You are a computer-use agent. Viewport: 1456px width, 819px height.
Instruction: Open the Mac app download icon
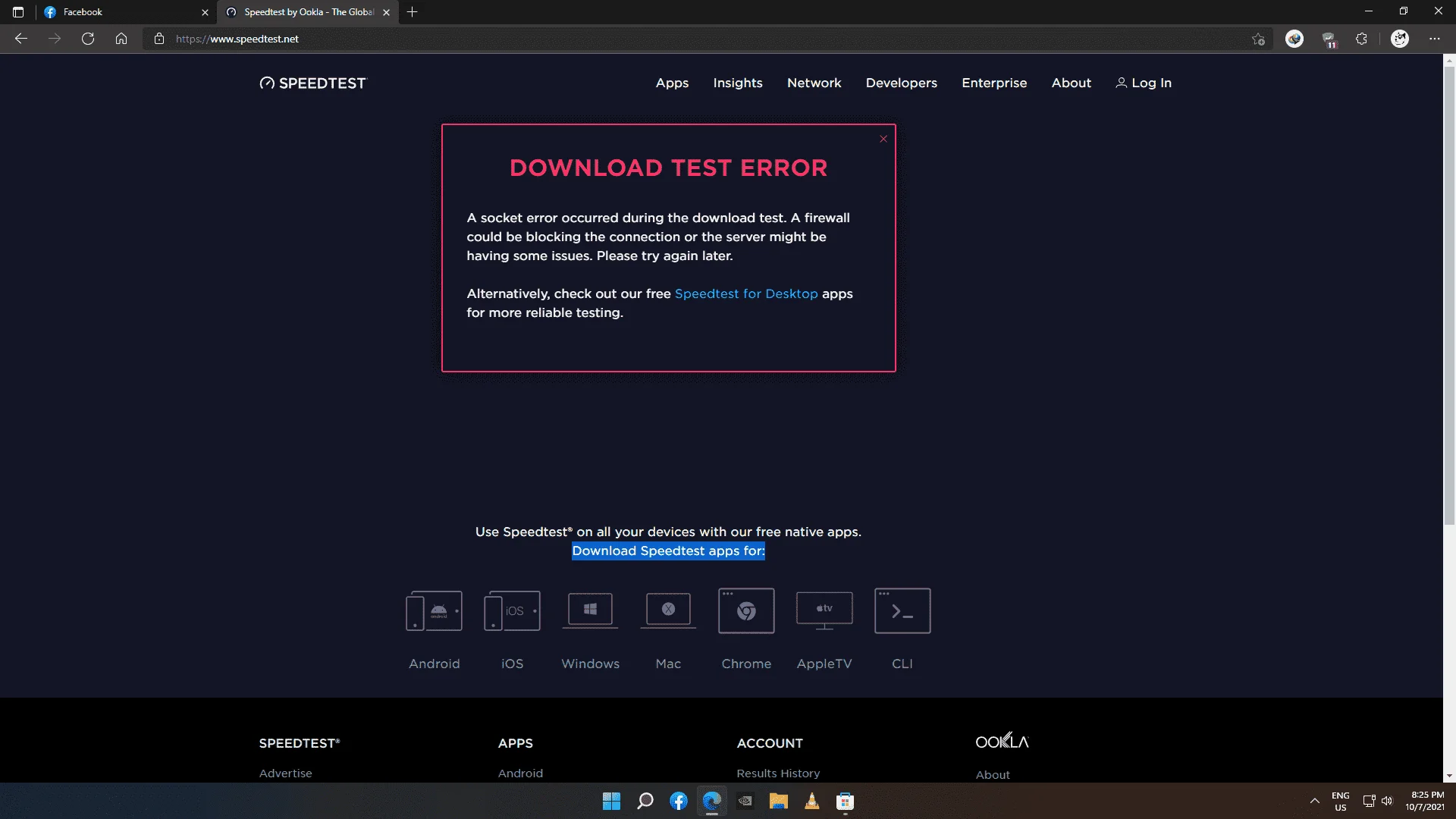668,610
